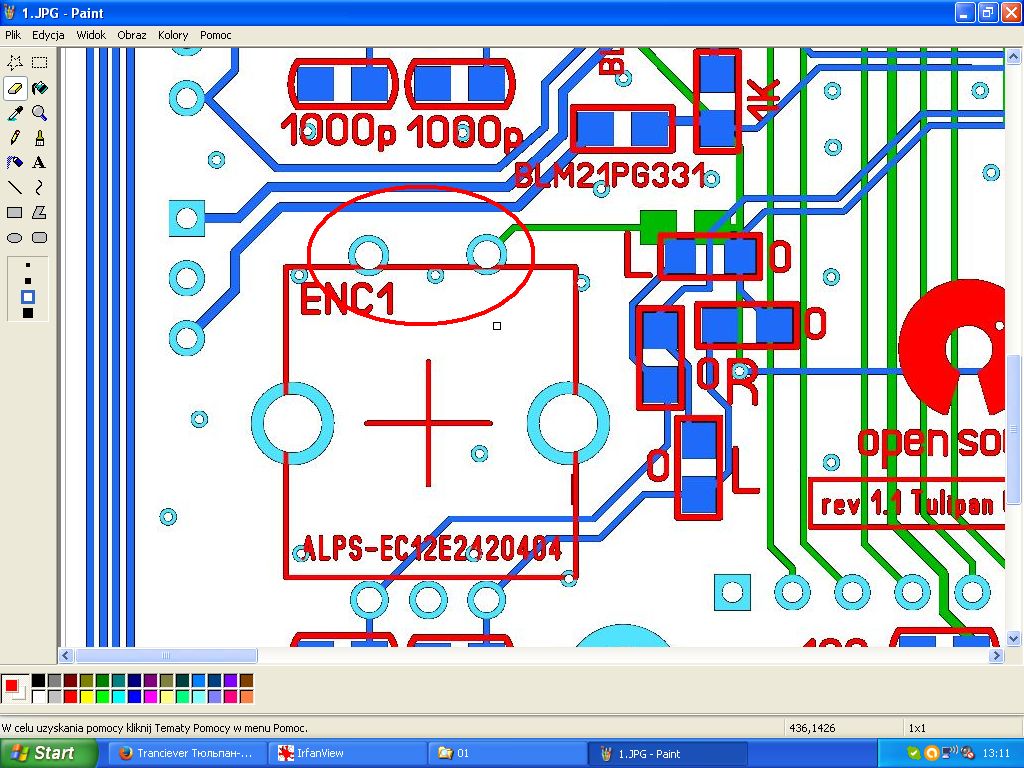Viewport: 1024px width, 768px height.
Task: Open the Plik menu
Action: [13, 35]
